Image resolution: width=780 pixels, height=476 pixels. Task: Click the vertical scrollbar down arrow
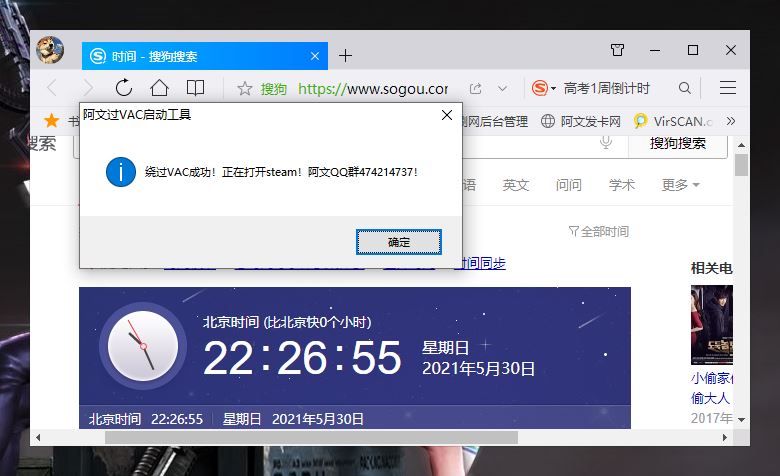pos(741,420)
